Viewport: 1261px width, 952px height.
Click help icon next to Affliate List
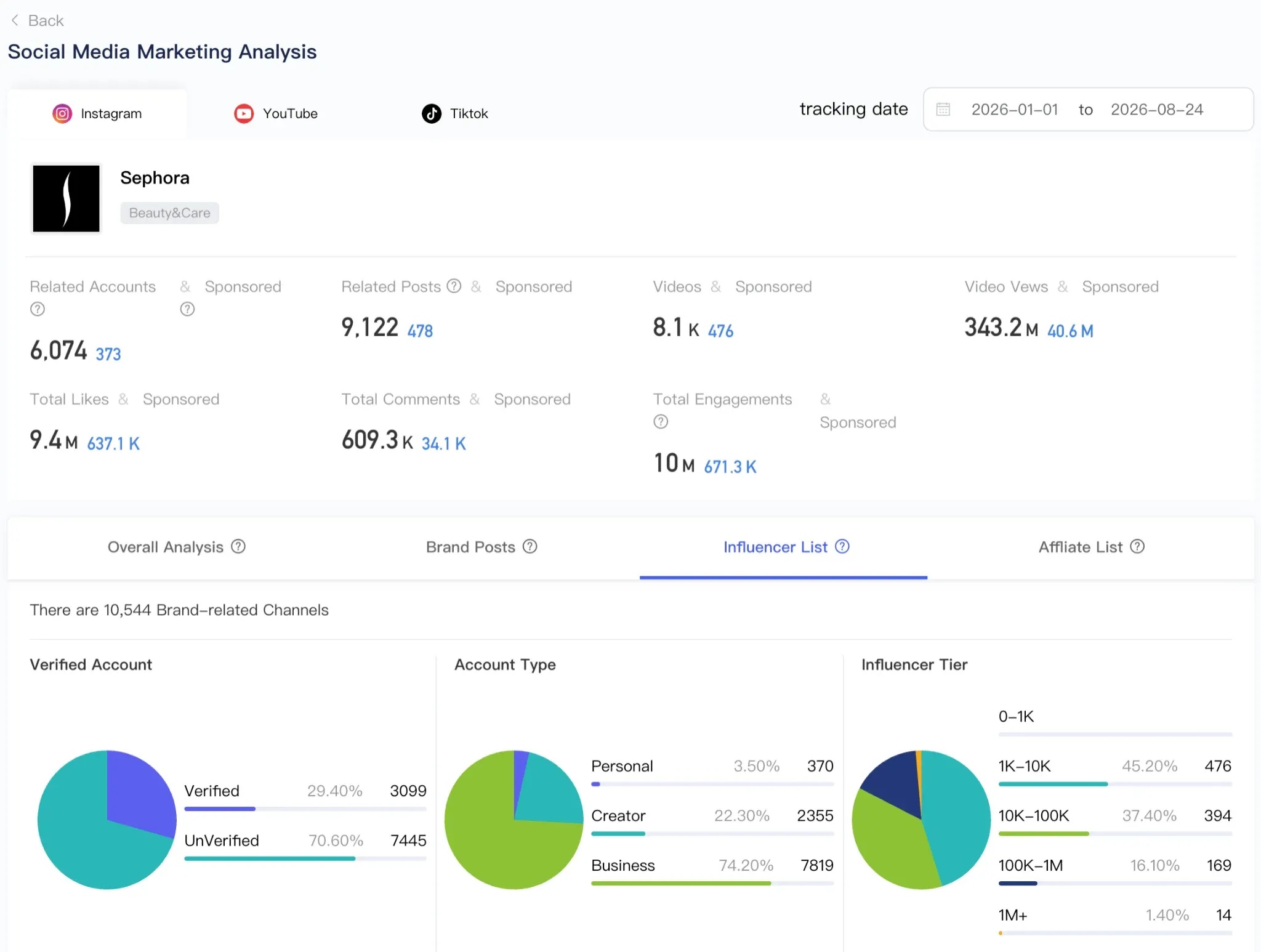pyautogui.click(x=1137, y=547)
